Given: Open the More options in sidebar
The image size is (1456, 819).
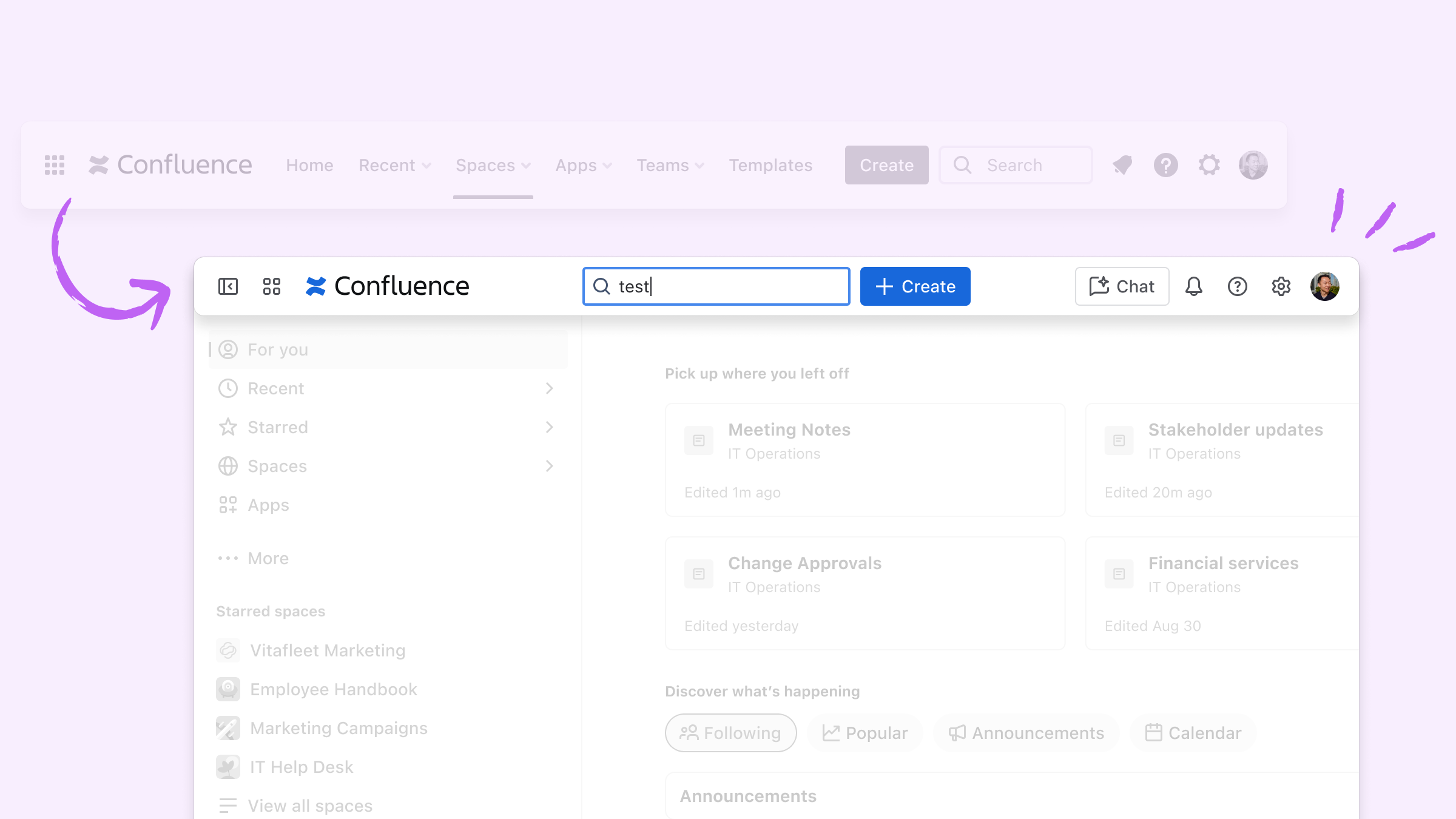Looking at the screenshot, I should coord(268,558).
